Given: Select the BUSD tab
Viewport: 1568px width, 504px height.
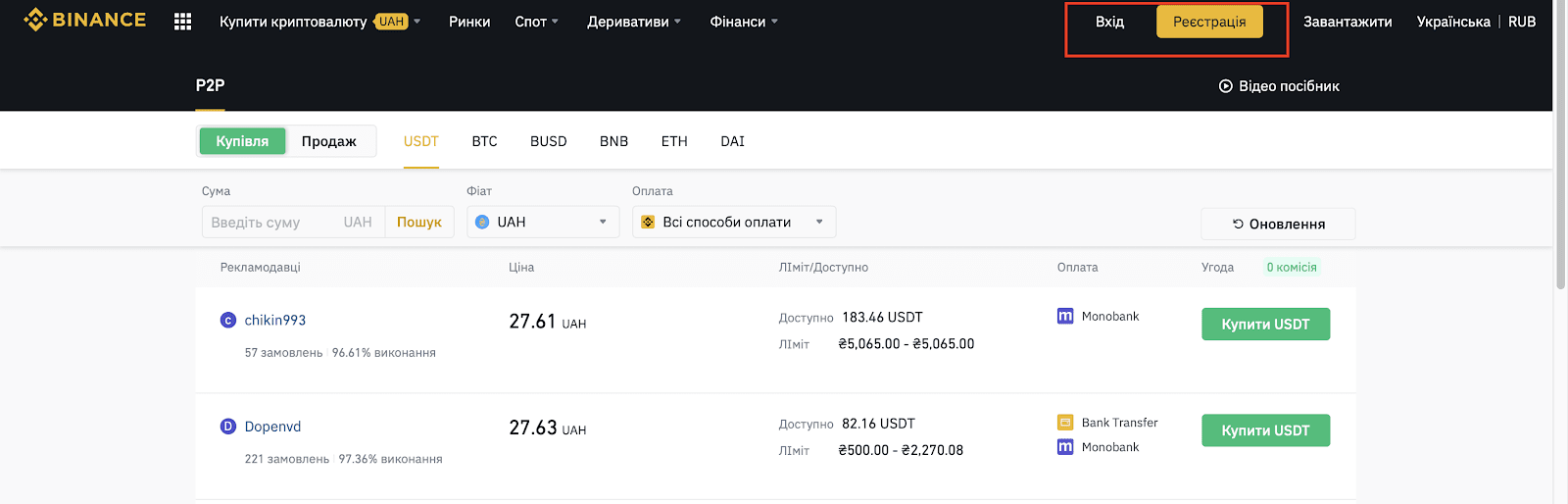Looking at the screenshot, I should point(549,141).
